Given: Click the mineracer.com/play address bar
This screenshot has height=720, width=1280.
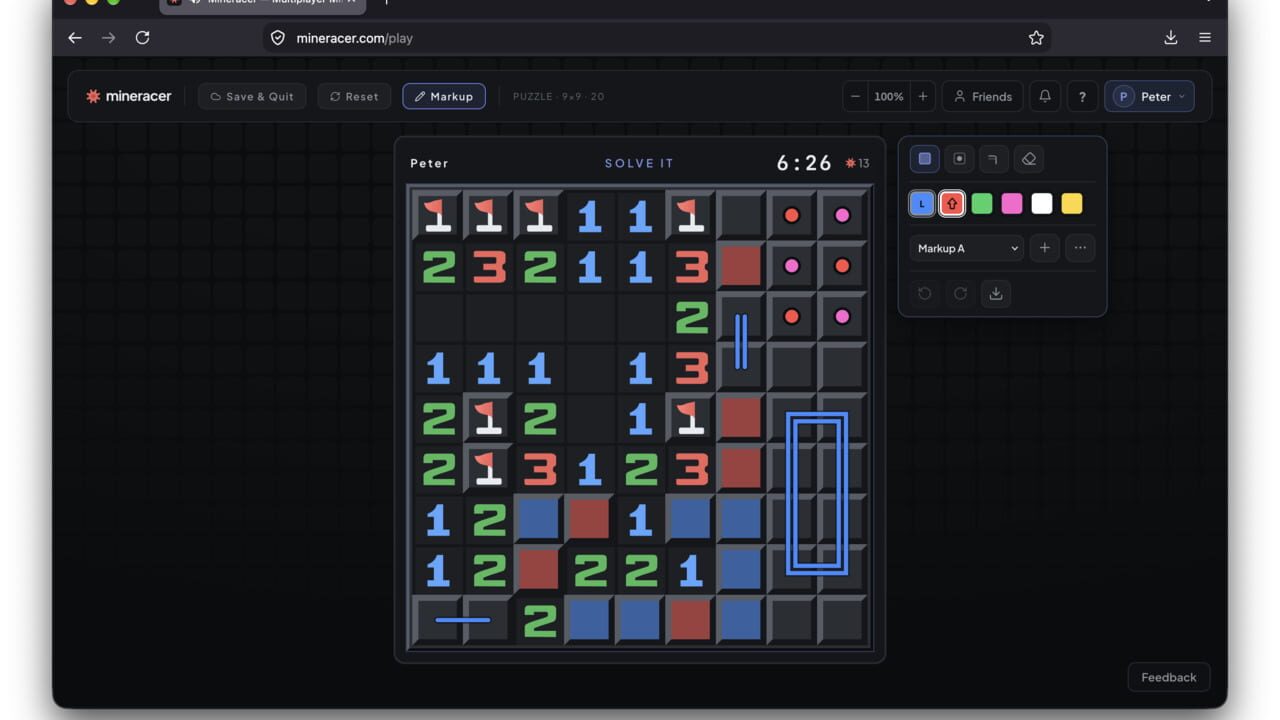Looking at the screenshot, I should tap(657, 38).
